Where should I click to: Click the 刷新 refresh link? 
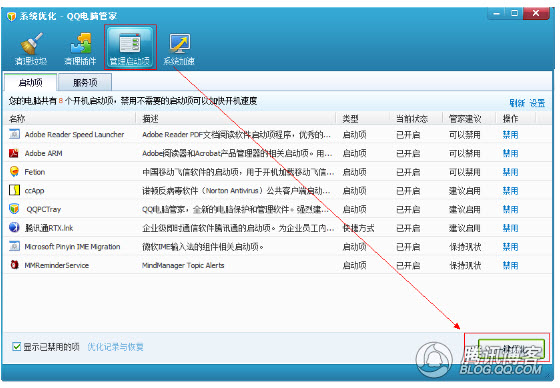pos(517,103)
